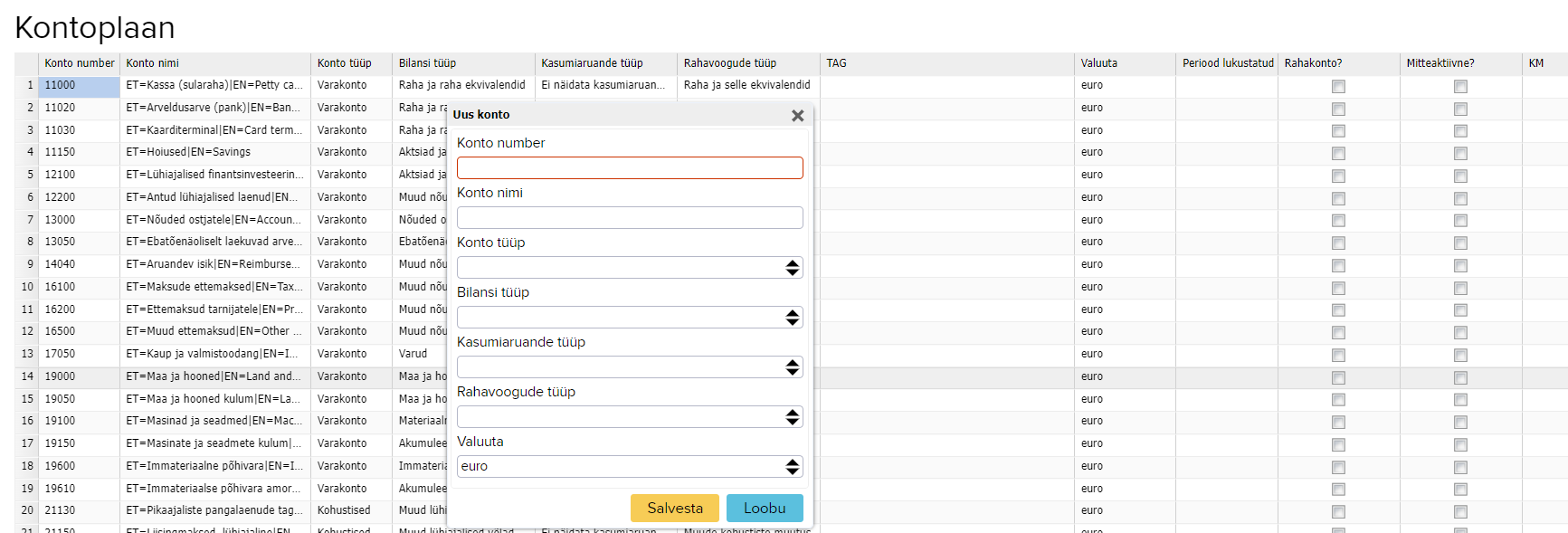The image size is (1568, 533).
Task: Enable Rahakonto checkbox in row 5
Action: click(1338, 176)
